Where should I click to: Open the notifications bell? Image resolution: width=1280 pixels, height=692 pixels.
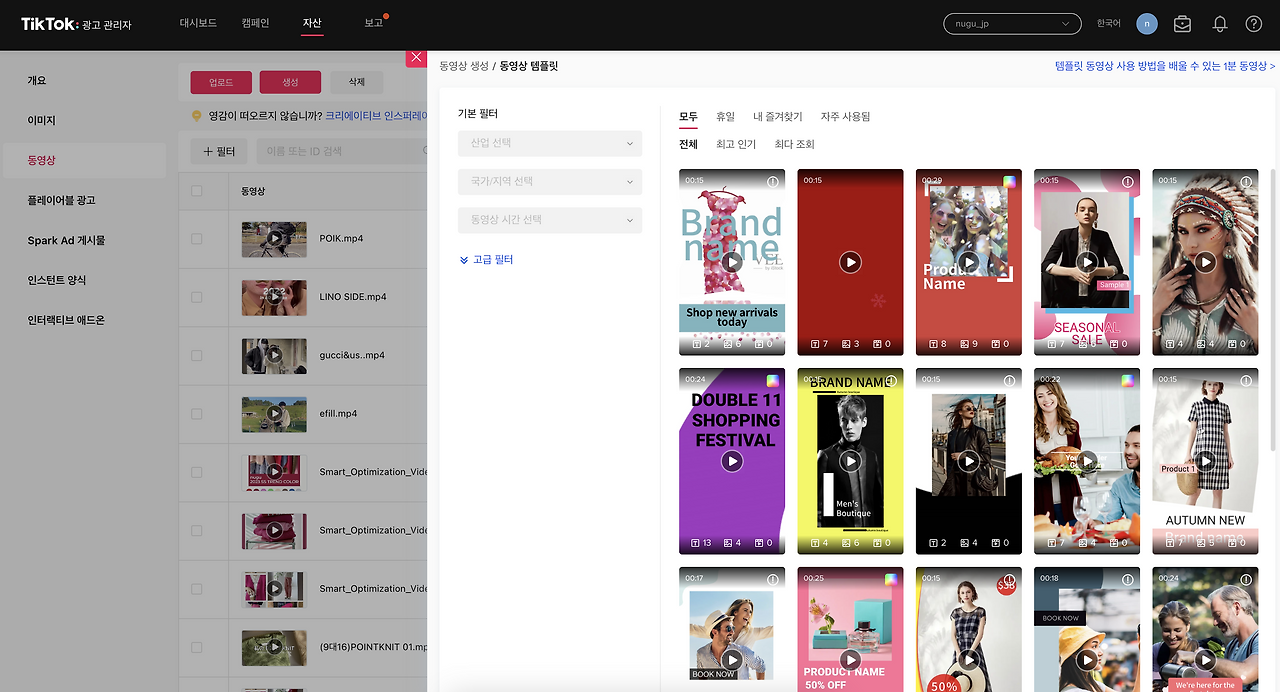1220,24
